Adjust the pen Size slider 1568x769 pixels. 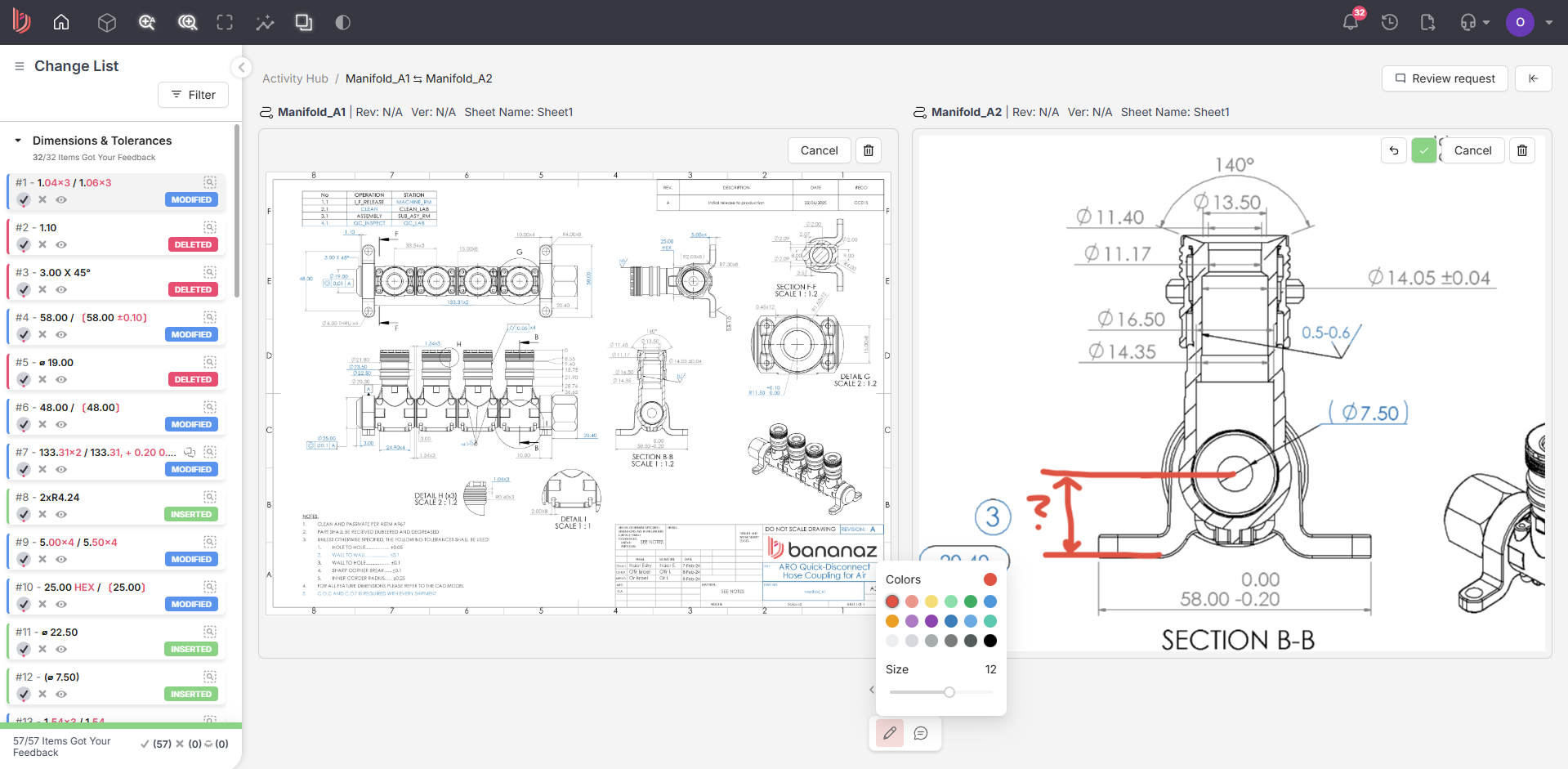(941, 692)
